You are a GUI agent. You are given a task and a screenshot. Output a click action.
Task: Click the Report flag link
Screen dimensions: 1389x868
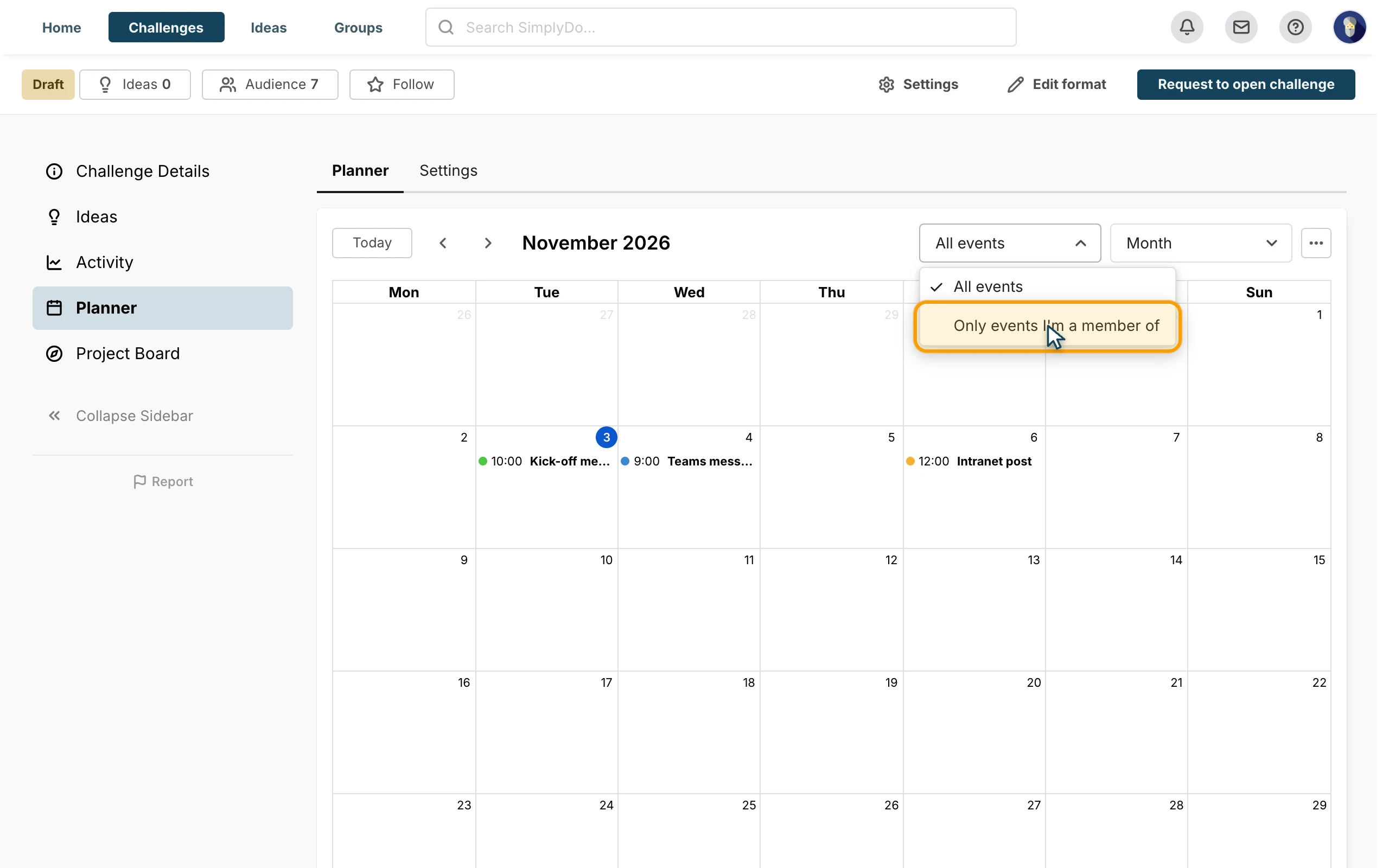pyautogui.click(x=163, y=482)
